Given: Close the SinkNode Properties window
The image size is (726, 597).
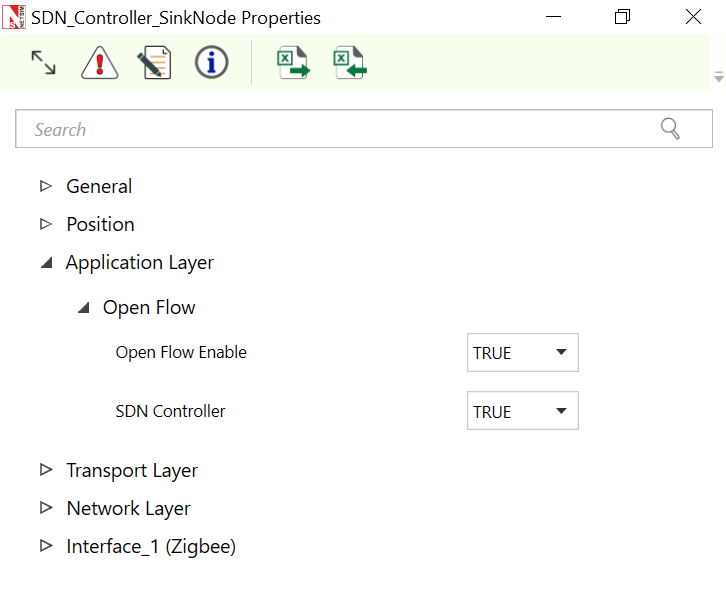Looking at the screenshot, I should 693,17.
